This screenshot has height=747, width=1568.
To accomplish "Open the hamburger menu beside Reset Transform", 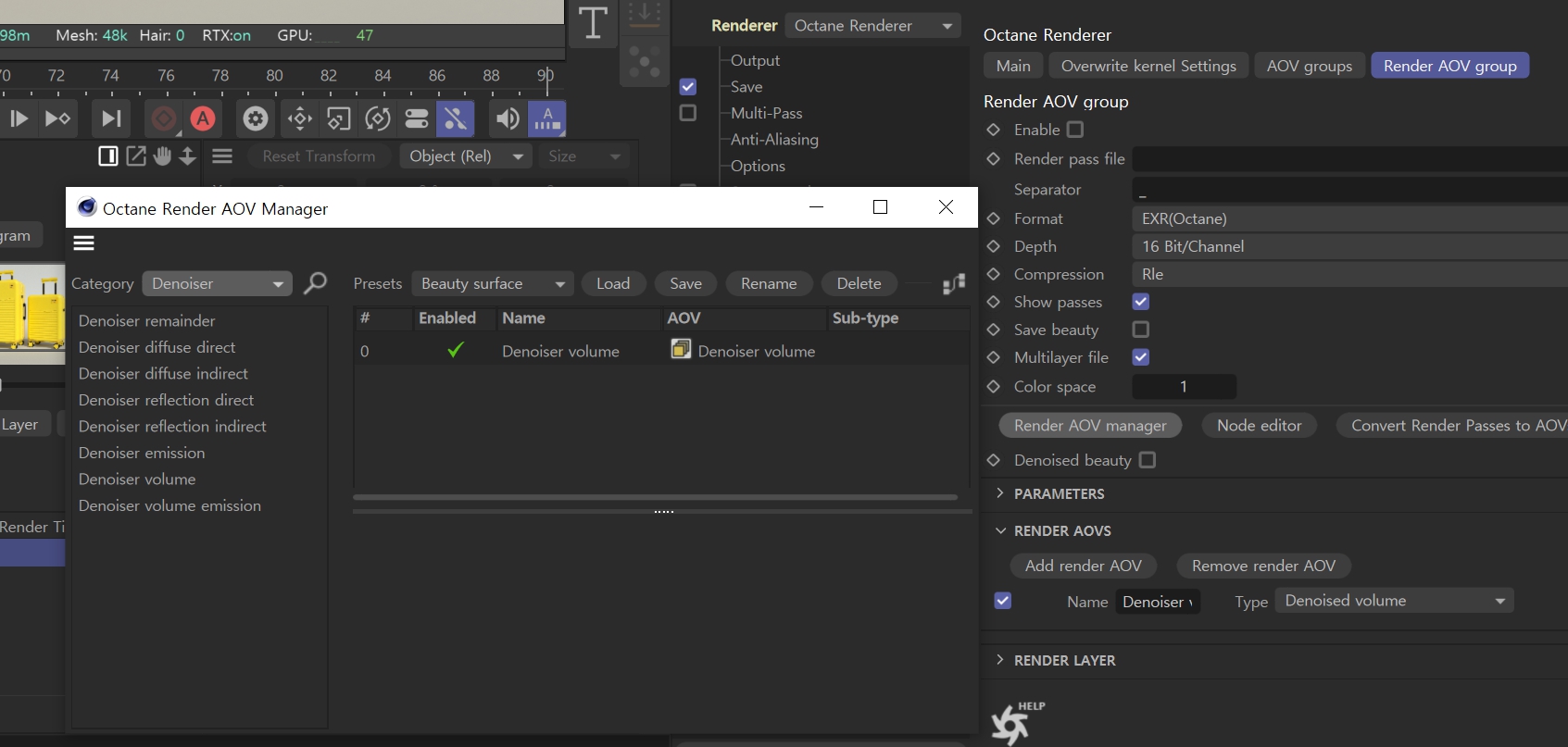I will click(x=222, y=156).
